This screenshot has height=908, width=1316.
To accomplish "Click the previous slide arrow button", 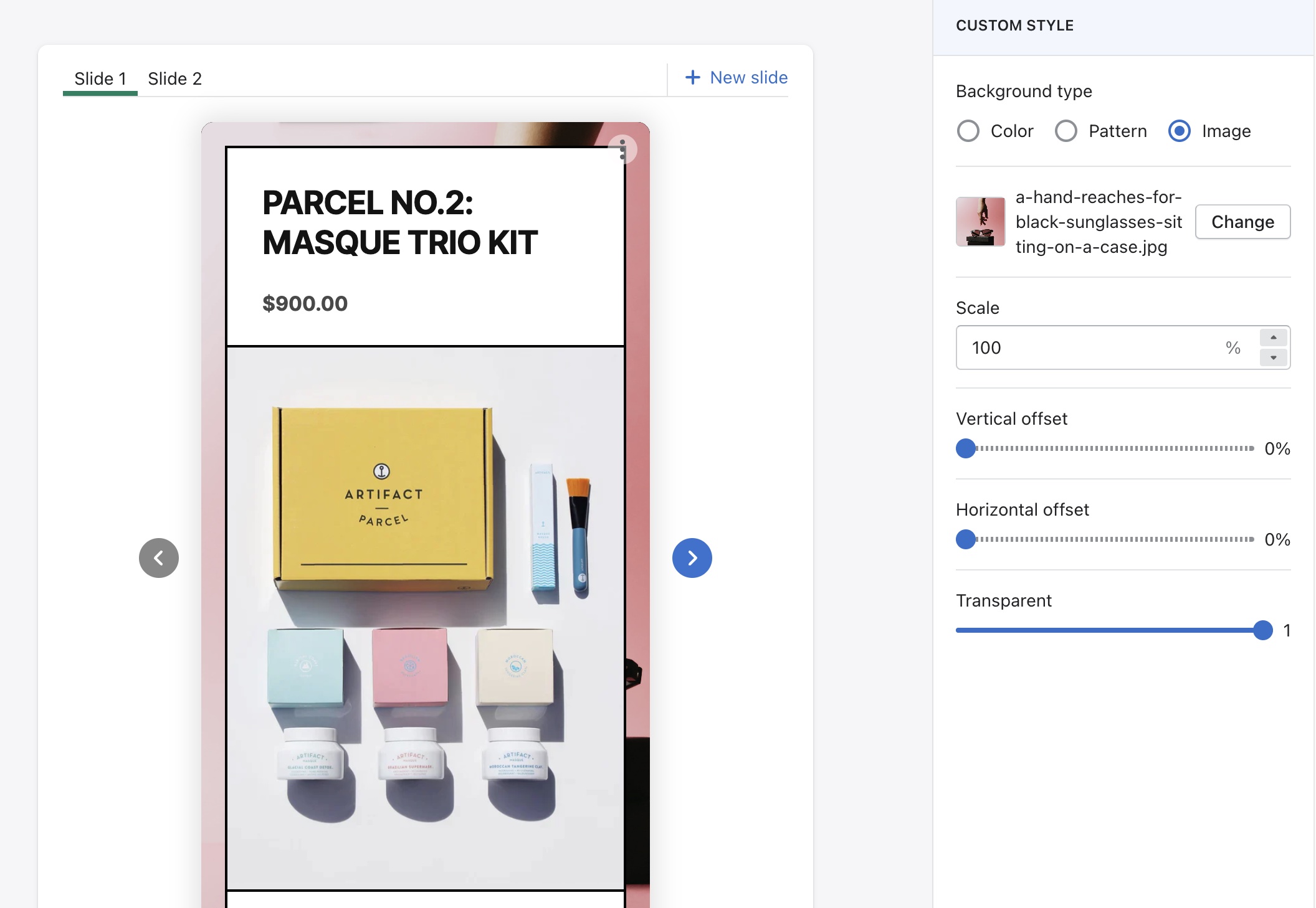I will (158, 557).
